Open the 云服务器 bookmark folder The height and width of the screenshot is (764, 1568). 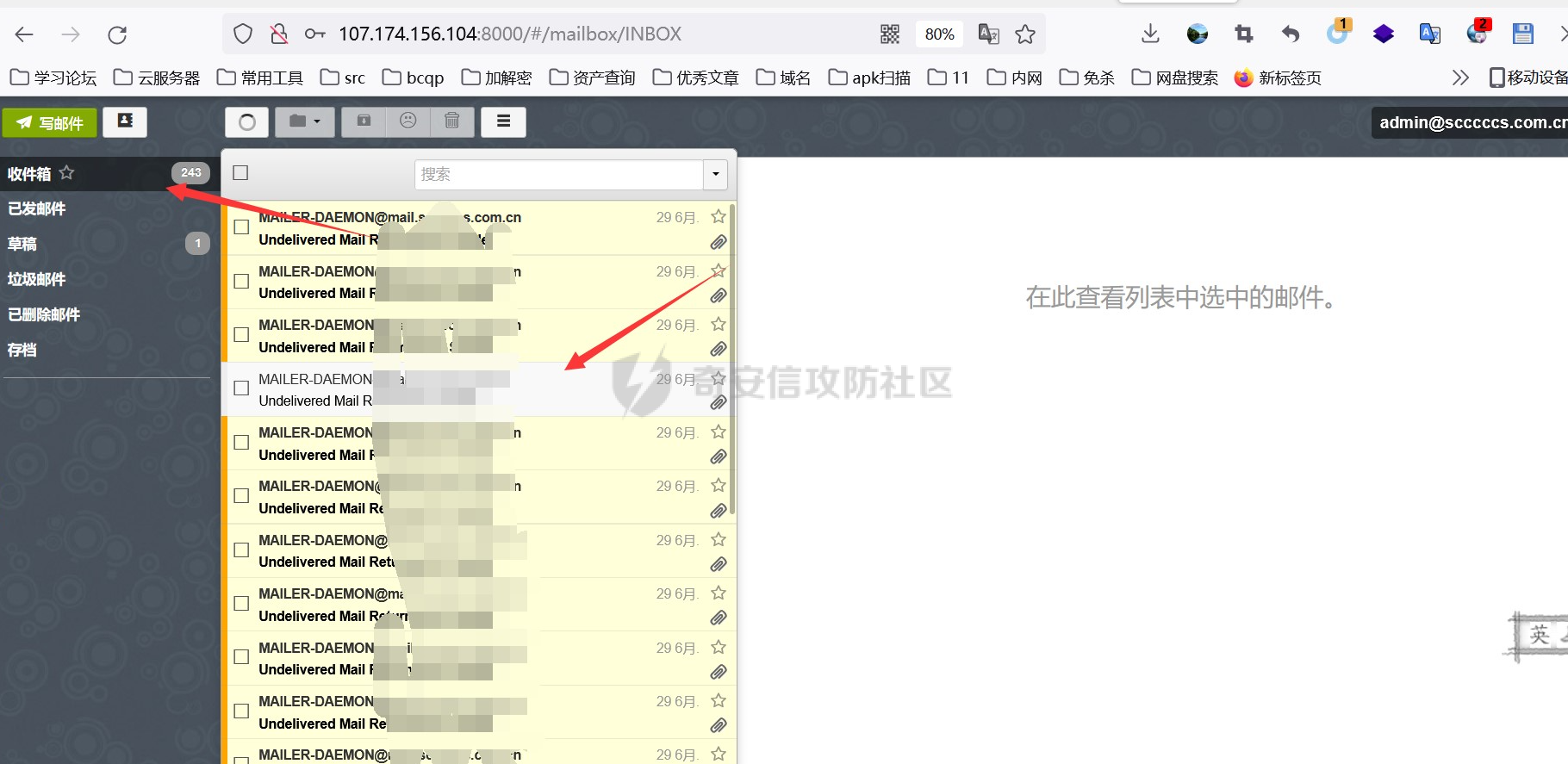coord(157,78)
